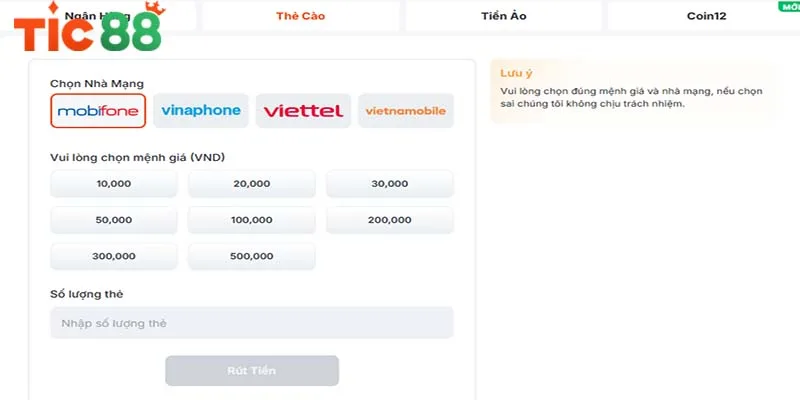
Task: Click the TIC88 logo
Action: point(88,30)
